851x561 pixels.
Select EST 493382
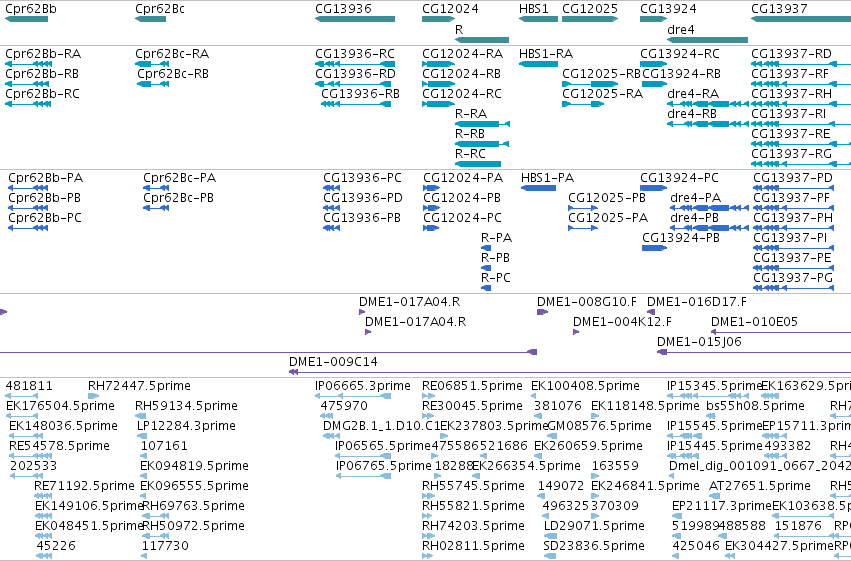pyautogui.click(x=788, y=447)
